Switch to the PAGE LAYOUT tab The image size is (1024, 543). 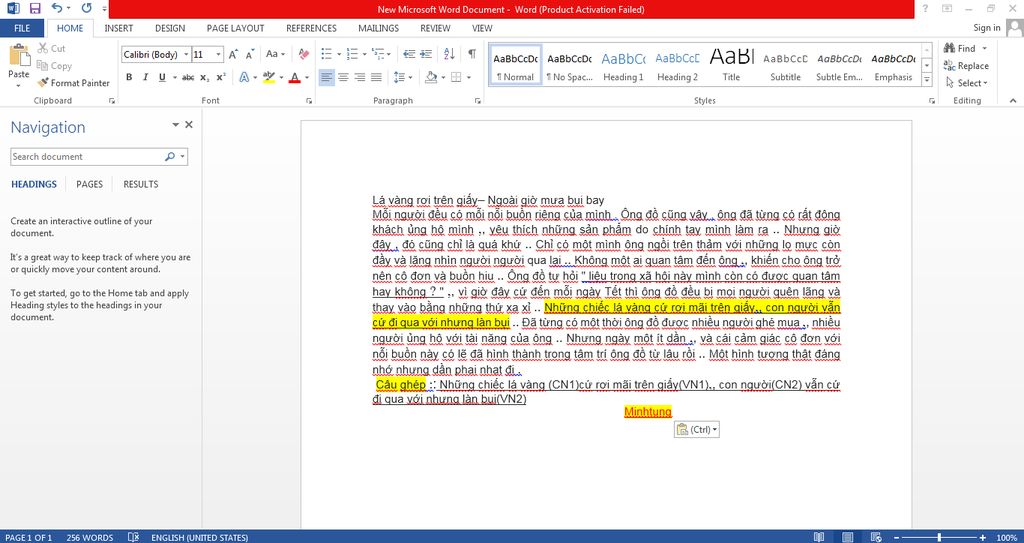(x=235, y=28)
